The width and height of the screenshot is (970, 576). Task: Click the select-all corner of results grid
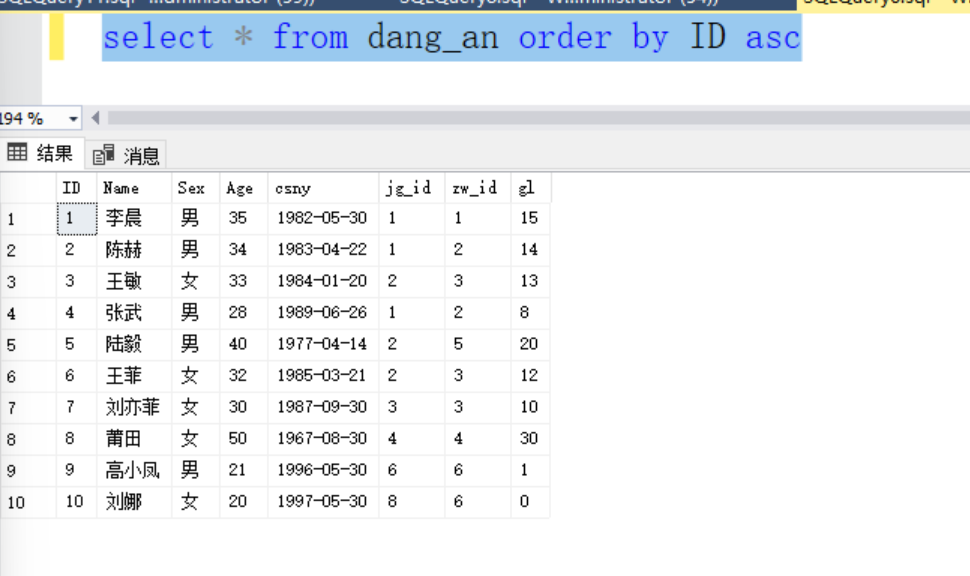click(28, 187)
